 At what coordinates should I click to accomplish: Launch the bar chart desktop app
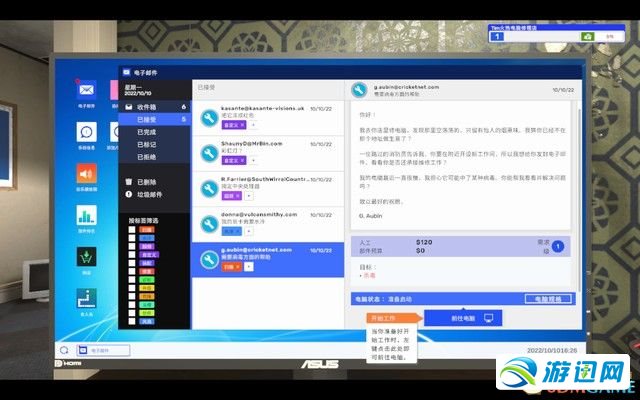click(x=87, y=213)
